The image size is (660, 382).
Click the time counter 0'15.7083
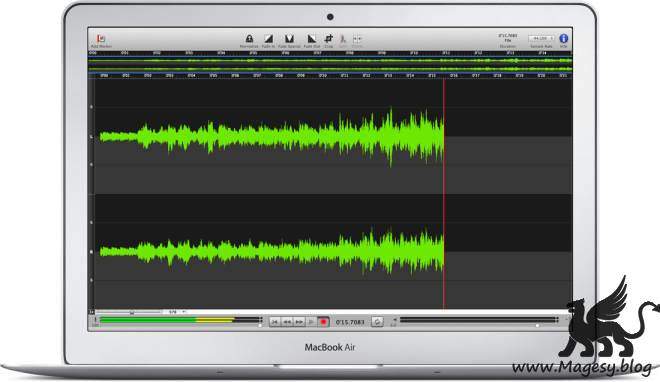point(350,322)
